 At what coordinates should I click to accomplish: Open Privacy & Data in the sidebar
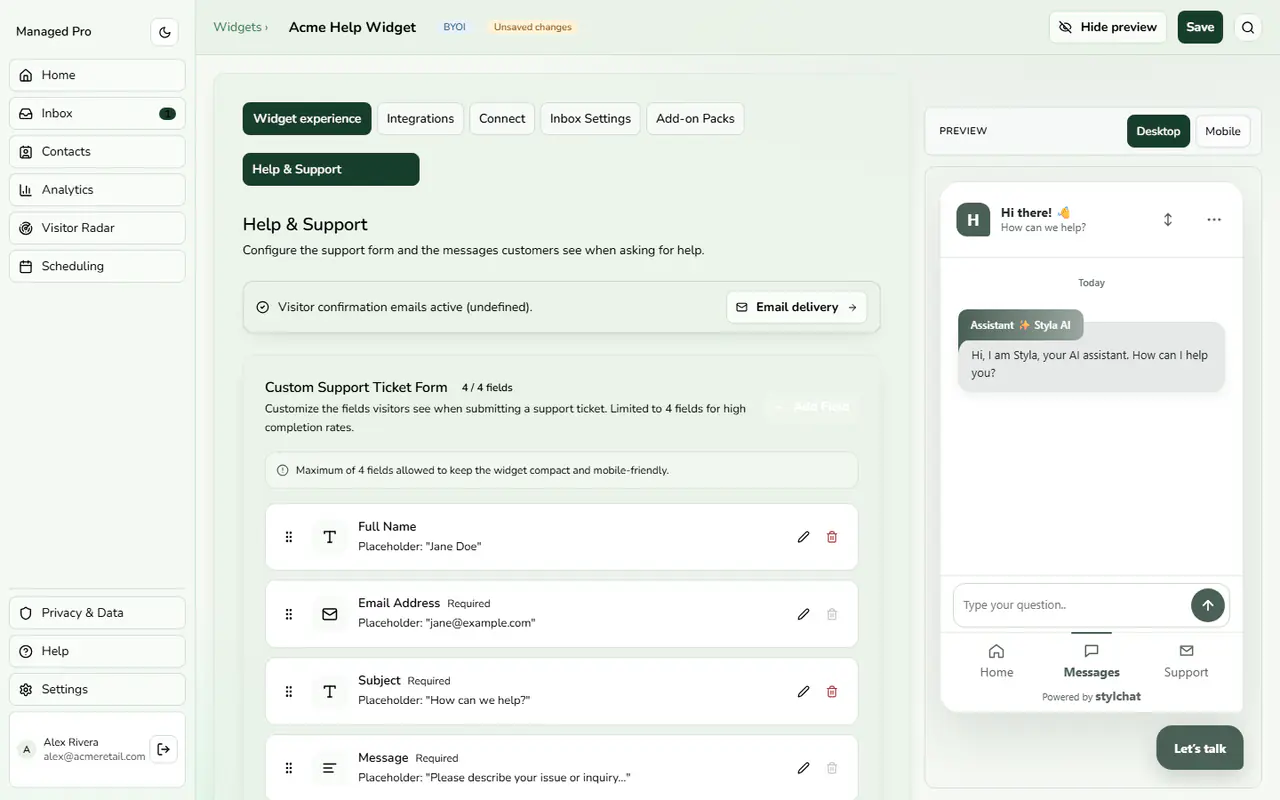97,613
